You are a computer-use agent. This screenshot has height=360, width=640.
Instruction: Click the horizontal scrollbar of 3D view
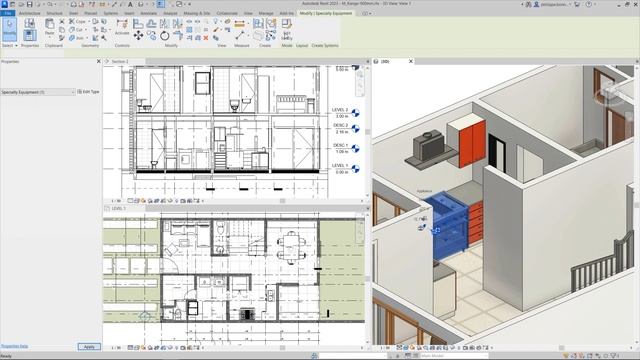coord(562,348)
